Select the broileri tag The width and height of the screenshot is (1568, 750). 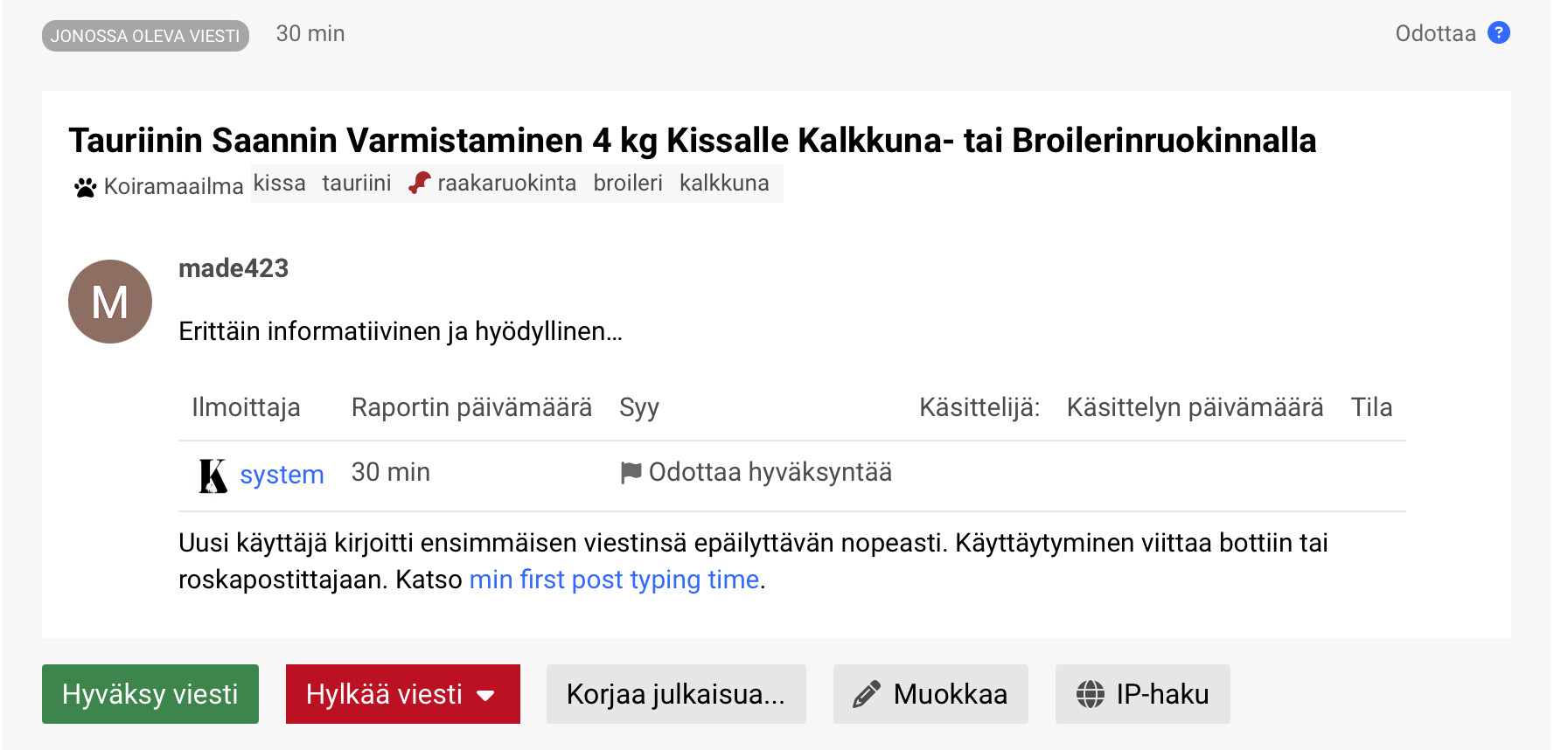coord(627,184)
